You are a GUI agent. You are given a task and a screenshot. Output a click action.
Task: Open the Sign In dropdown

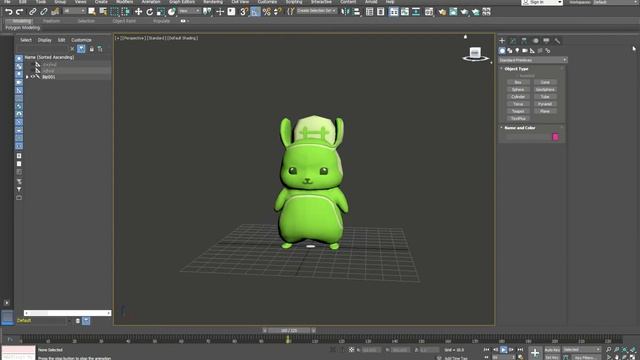click(542, 2)
